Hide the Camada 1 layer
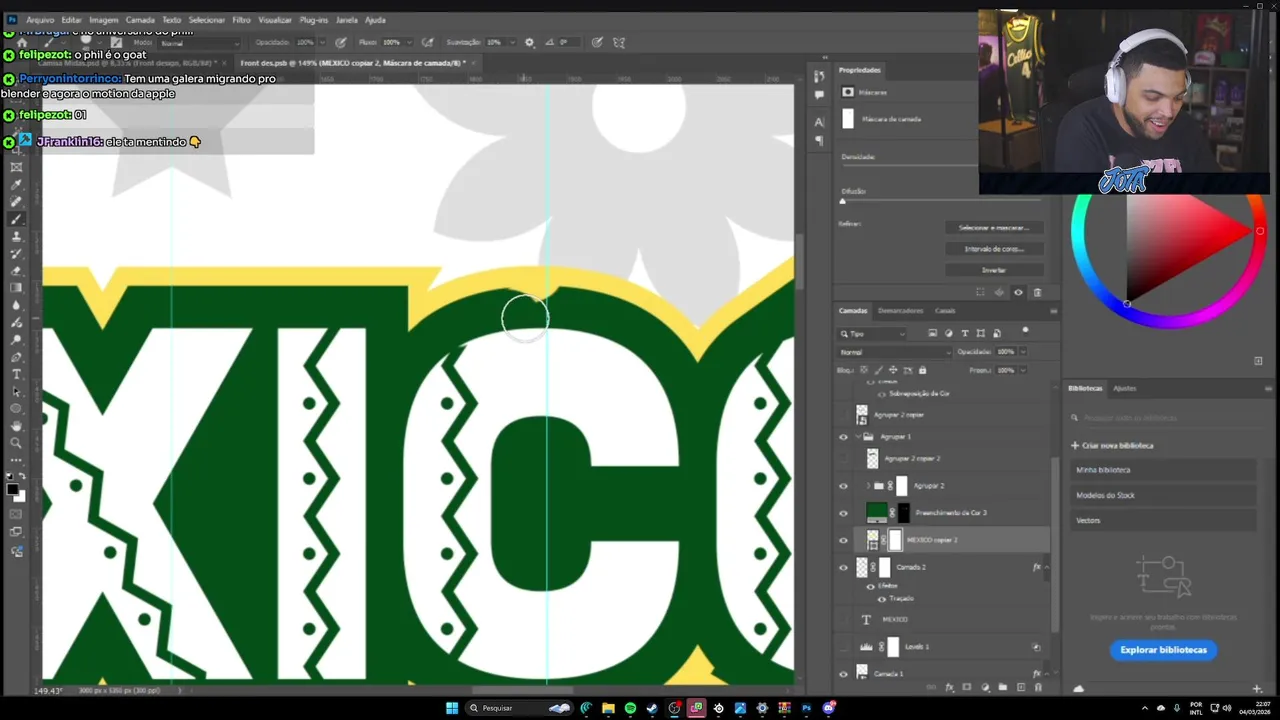 (x=843, y=674)
